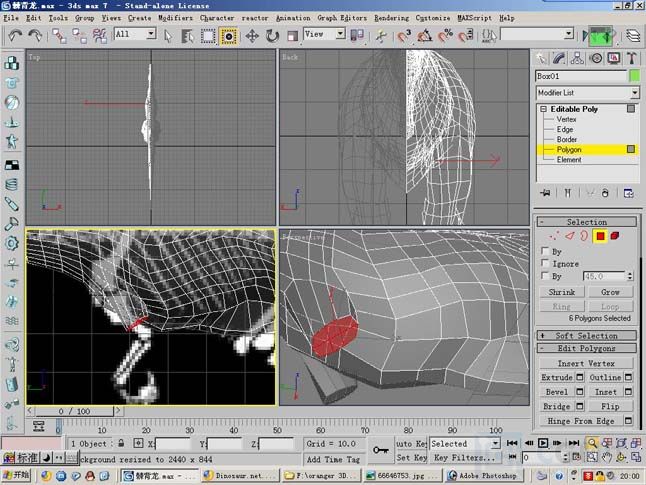The image size is (646, 485).
Task: Enable the By Angle checkbox
Action: click(545, 275)
